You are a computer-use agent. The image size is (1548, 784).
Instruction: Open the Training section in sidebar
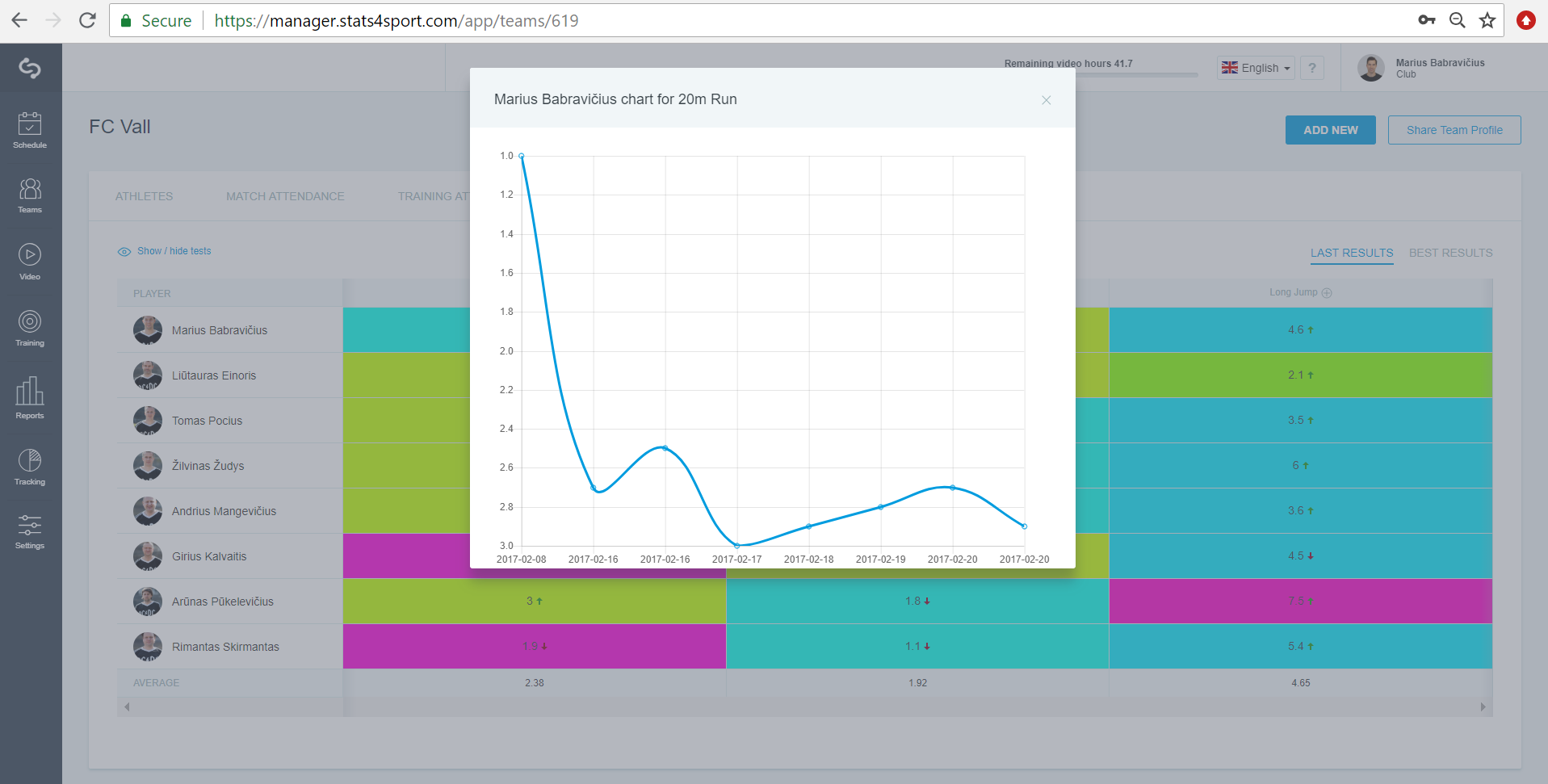[x=30, y=328]
